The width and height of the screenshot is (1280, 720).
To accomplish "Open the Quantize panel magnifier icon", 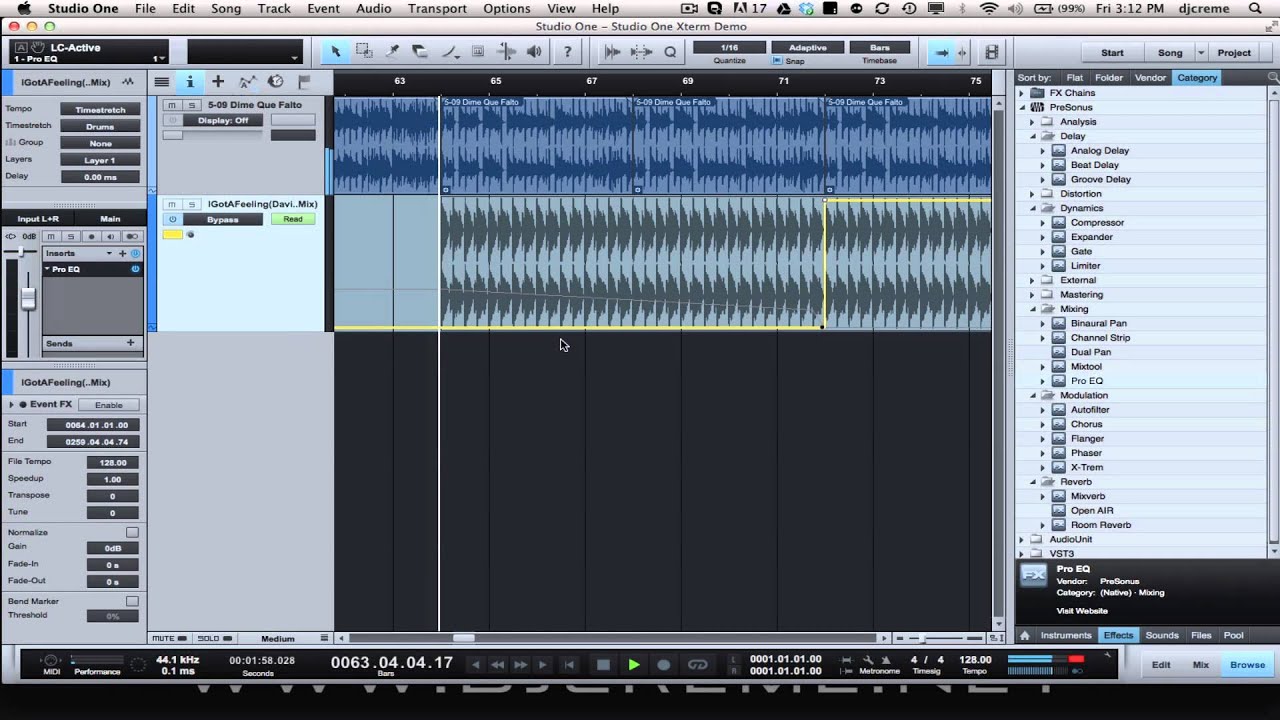I will coord(670,52).
